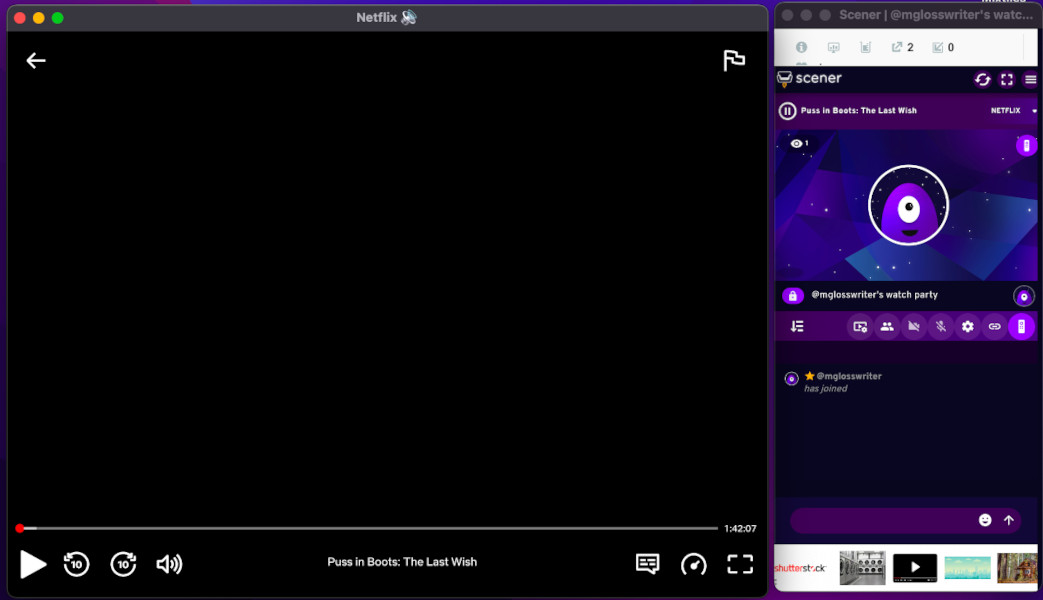
Task: Select the notes tab in the toolbar
Action: click(x=864, y=47)
